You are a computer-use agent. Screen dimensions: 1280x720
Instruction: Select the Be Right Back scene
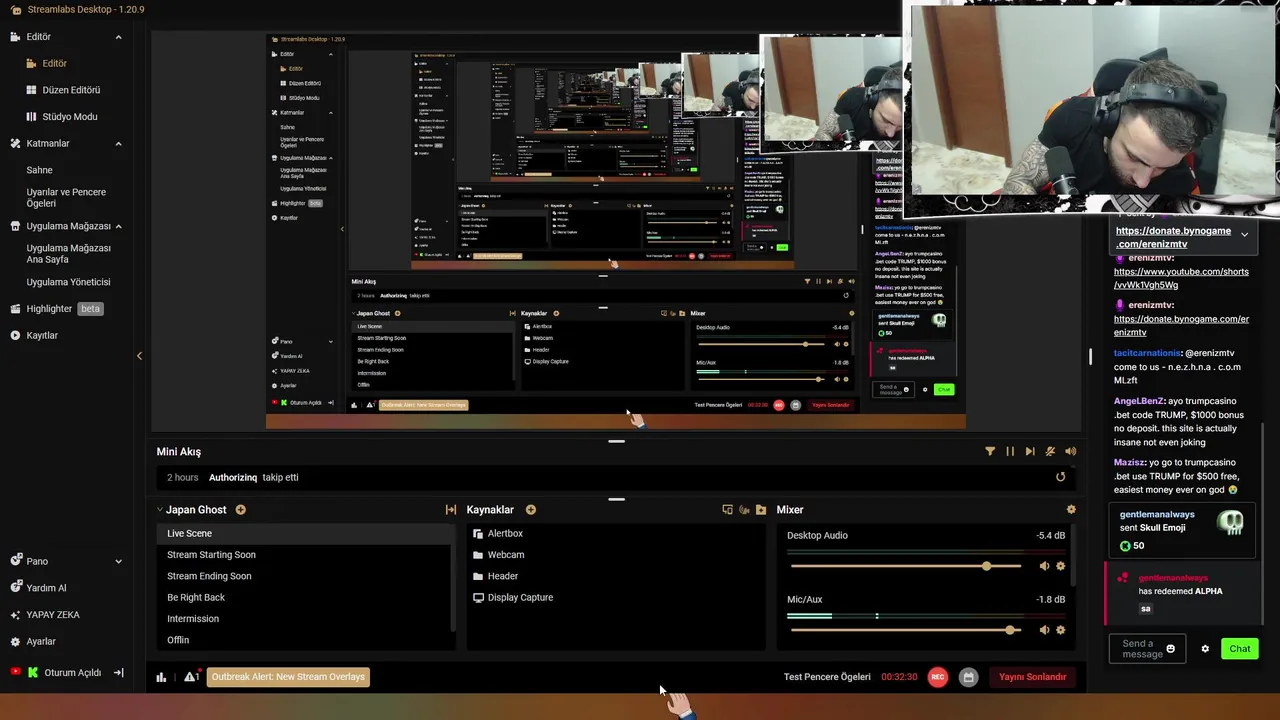pos(305,598)
